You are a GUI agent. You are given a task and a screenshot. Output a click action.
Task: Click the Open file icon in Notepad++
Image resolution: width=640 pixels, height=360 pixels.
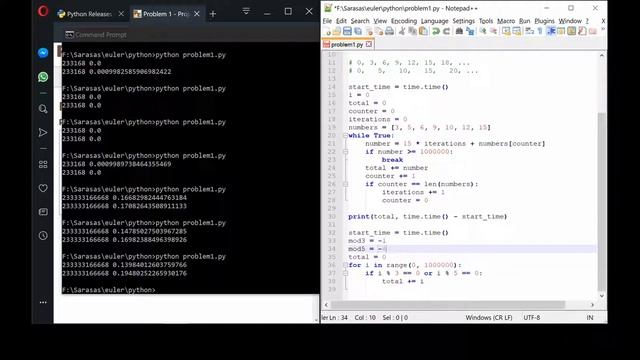click(337, 31)
